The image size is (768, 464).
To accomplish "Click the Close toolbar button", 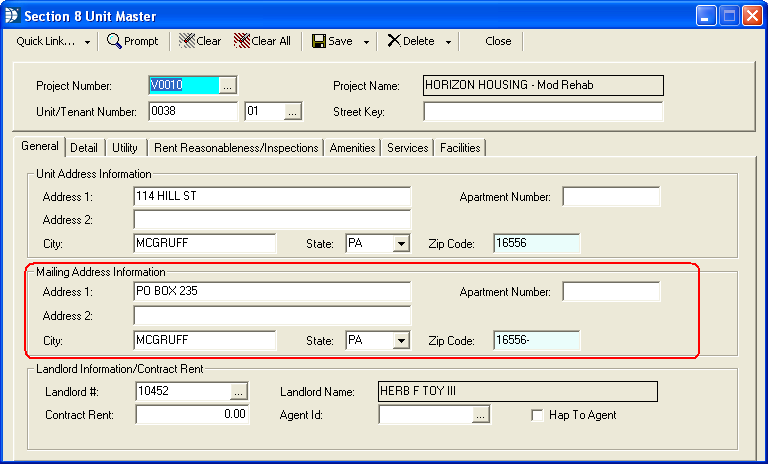I will click(498, 41).
